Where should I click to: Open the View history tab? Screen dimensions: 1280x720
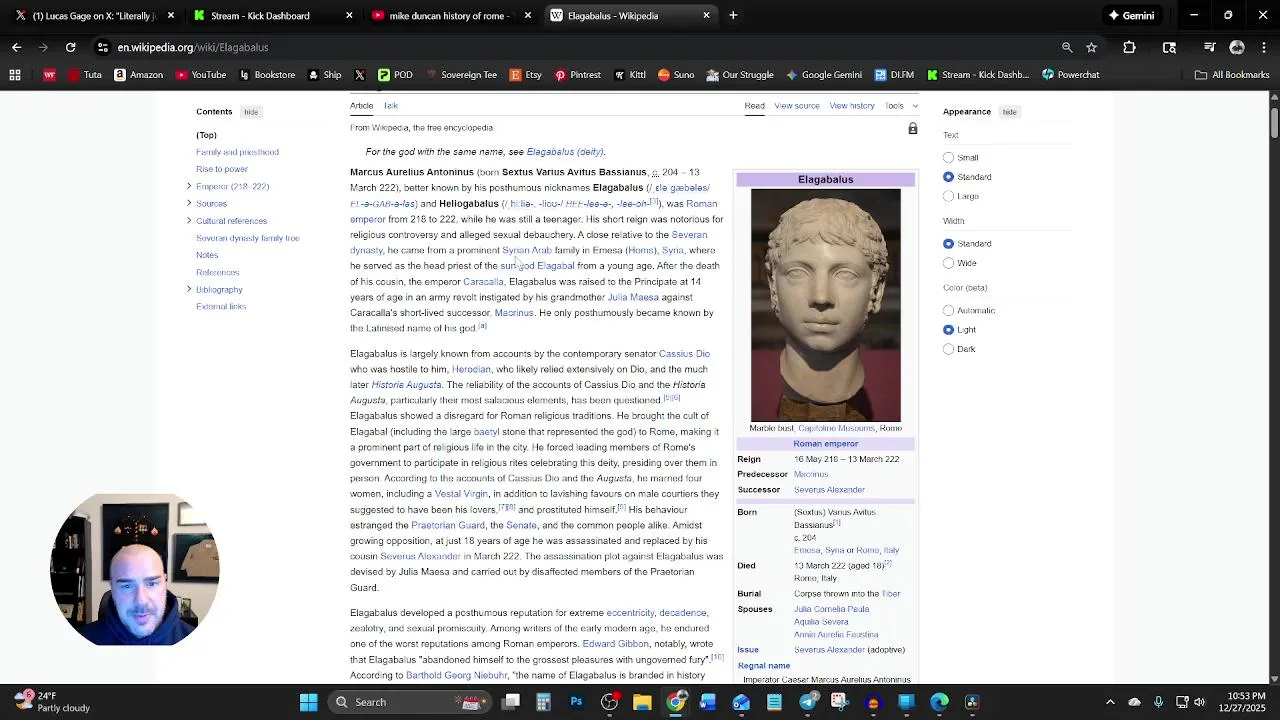(x=852, y=105)
